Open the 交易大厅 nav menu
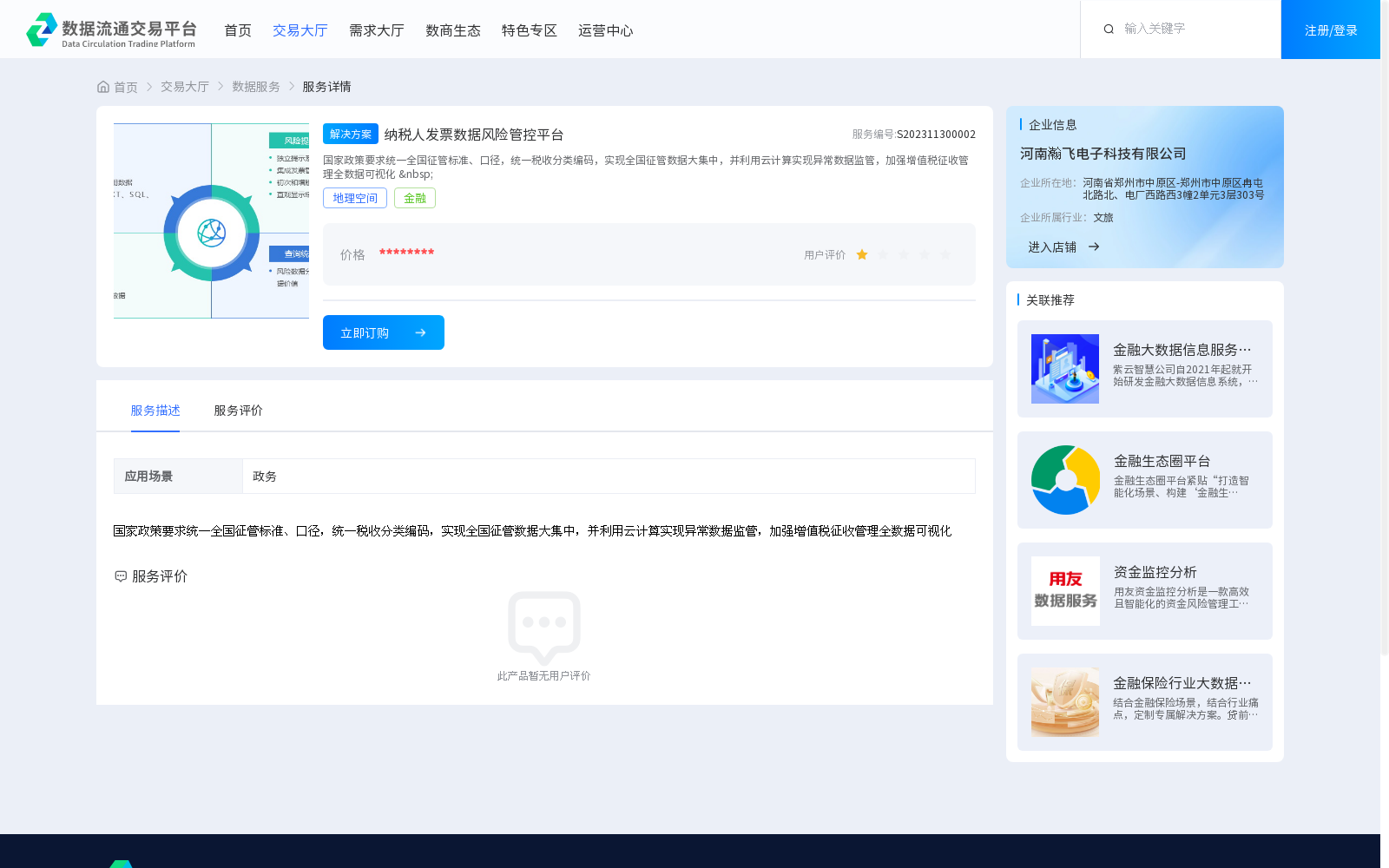Image resolution: width=1389 pixels, height=868 pixels. click(x=300, y=30)
